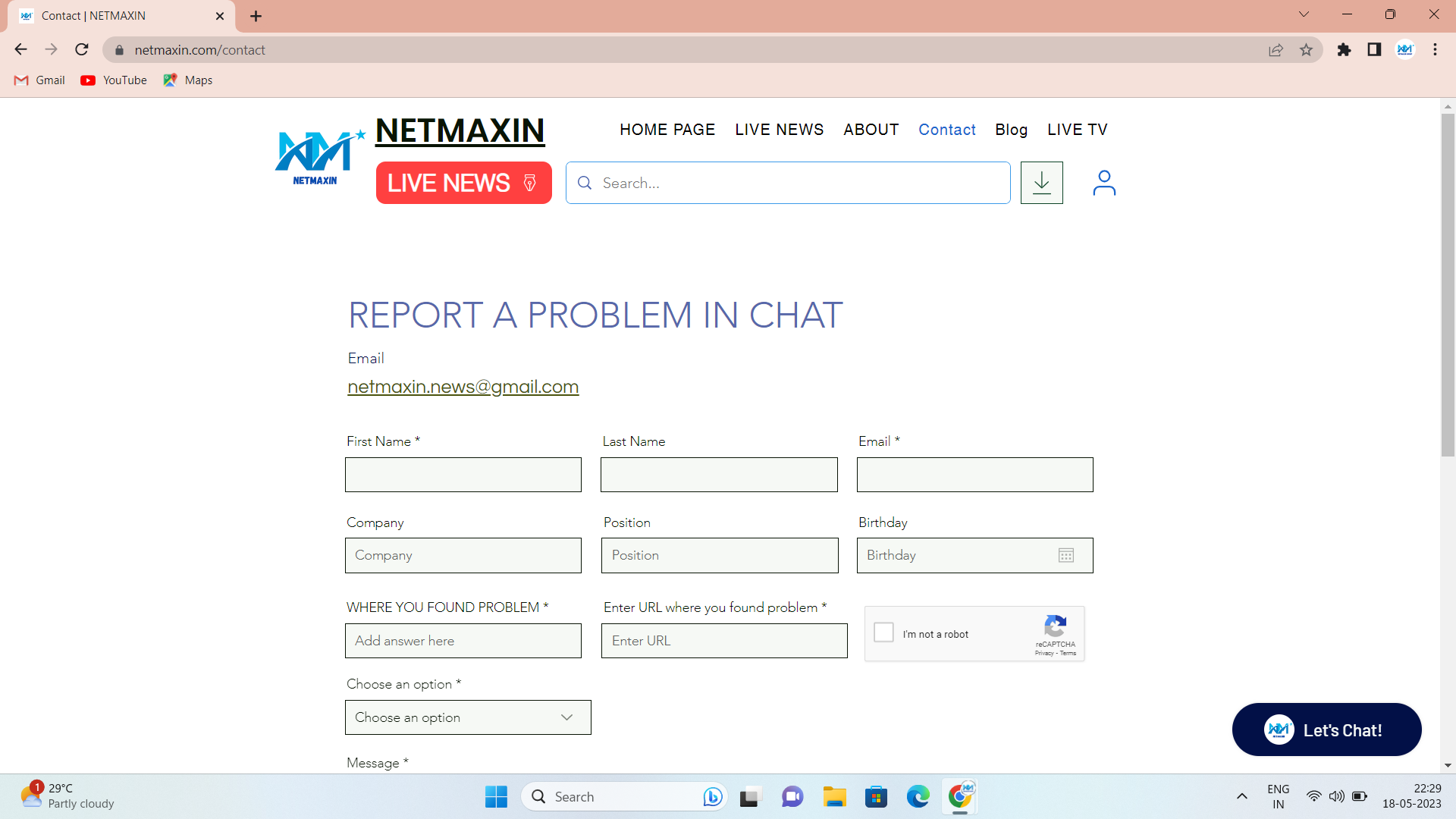Click the page vertical scrollbar thumb
The image size is (1456, 819).
click(1448, 284)
